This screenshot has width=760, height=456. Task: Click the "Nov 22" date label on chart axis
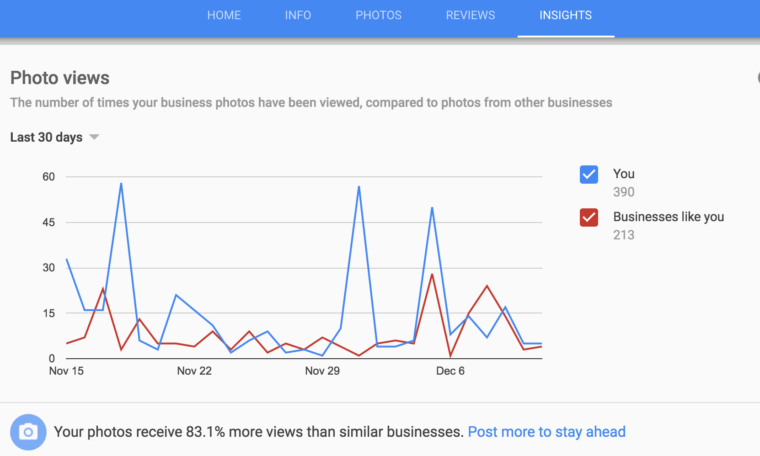194,371
